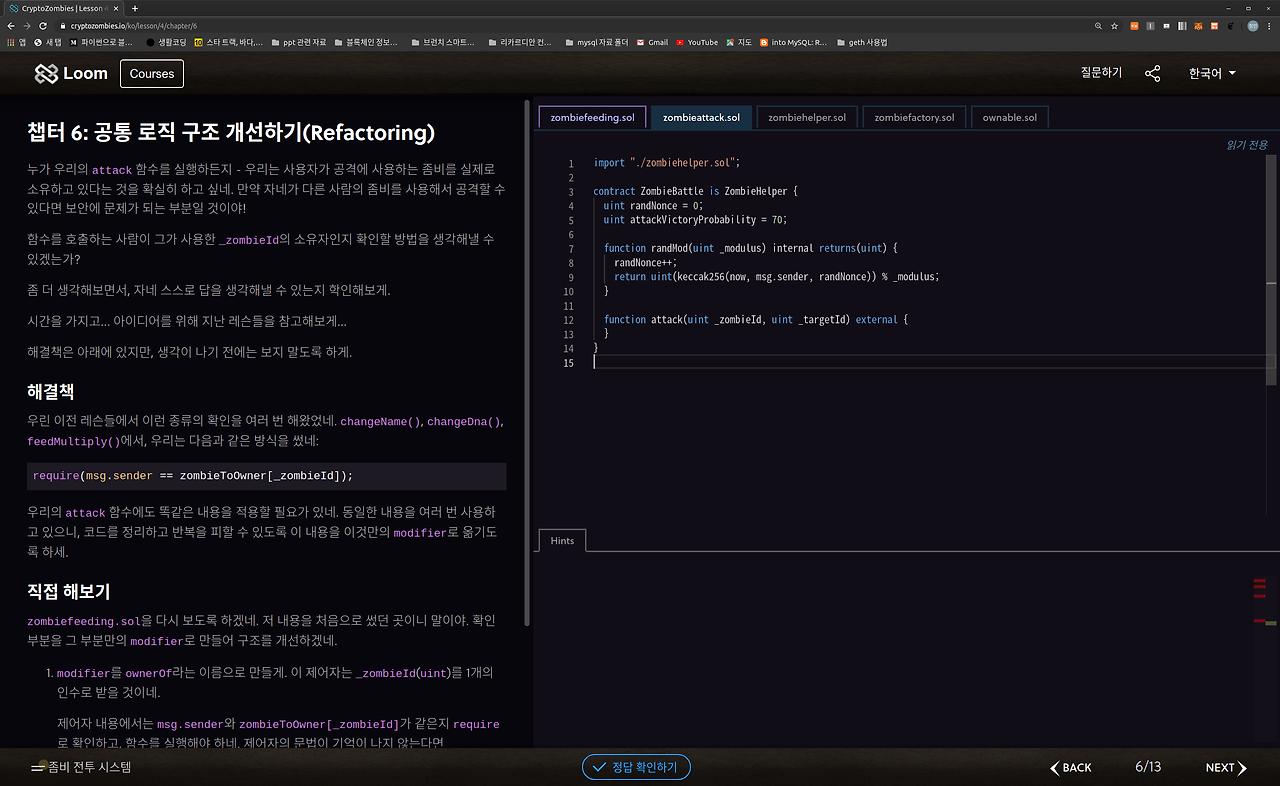Open the share icon in the header
The image size is (1280, 786).
pyautogui.click(x=1153, y=74)
